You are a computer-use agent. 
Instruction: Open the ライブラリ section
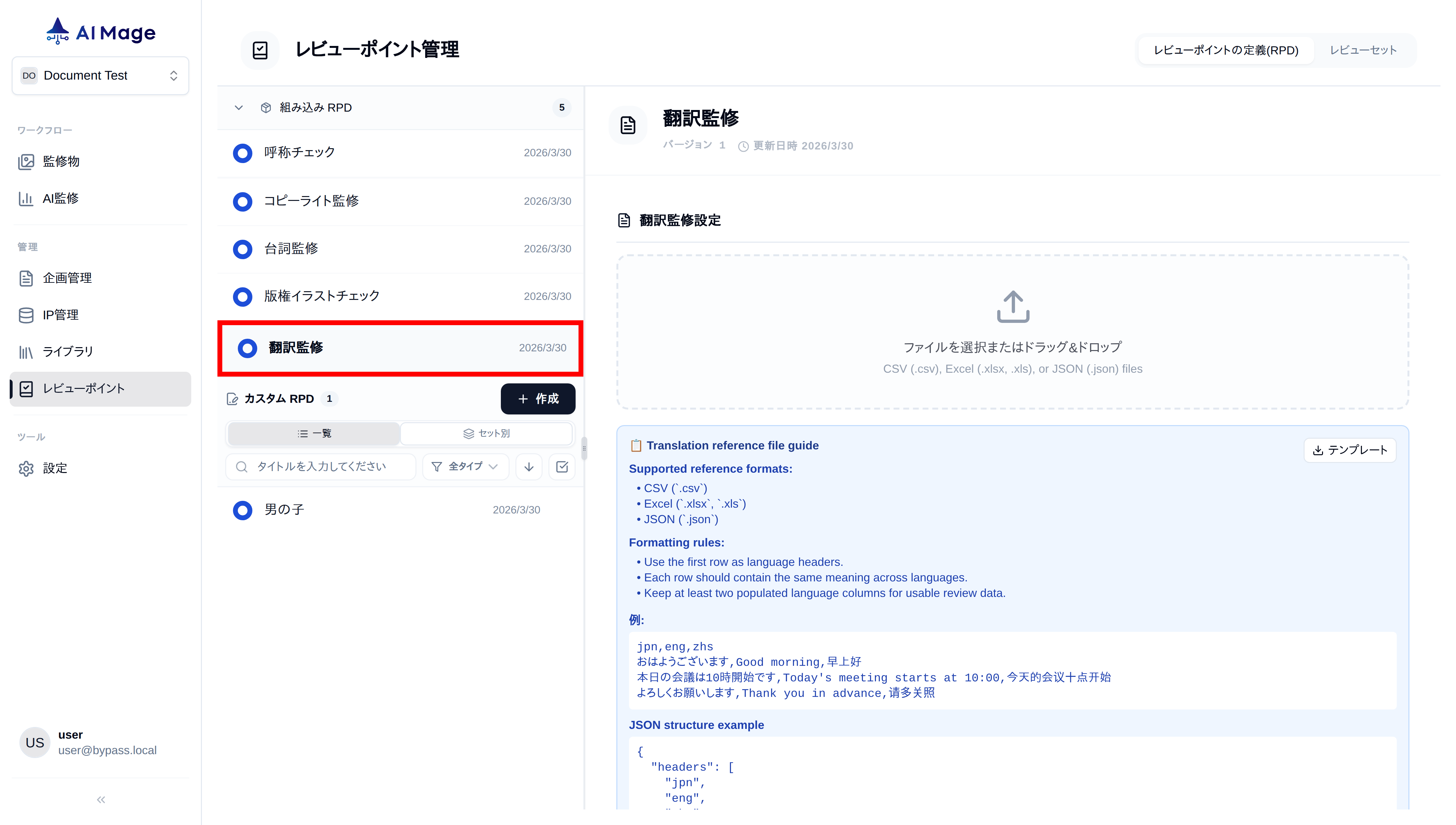[67, 351]
